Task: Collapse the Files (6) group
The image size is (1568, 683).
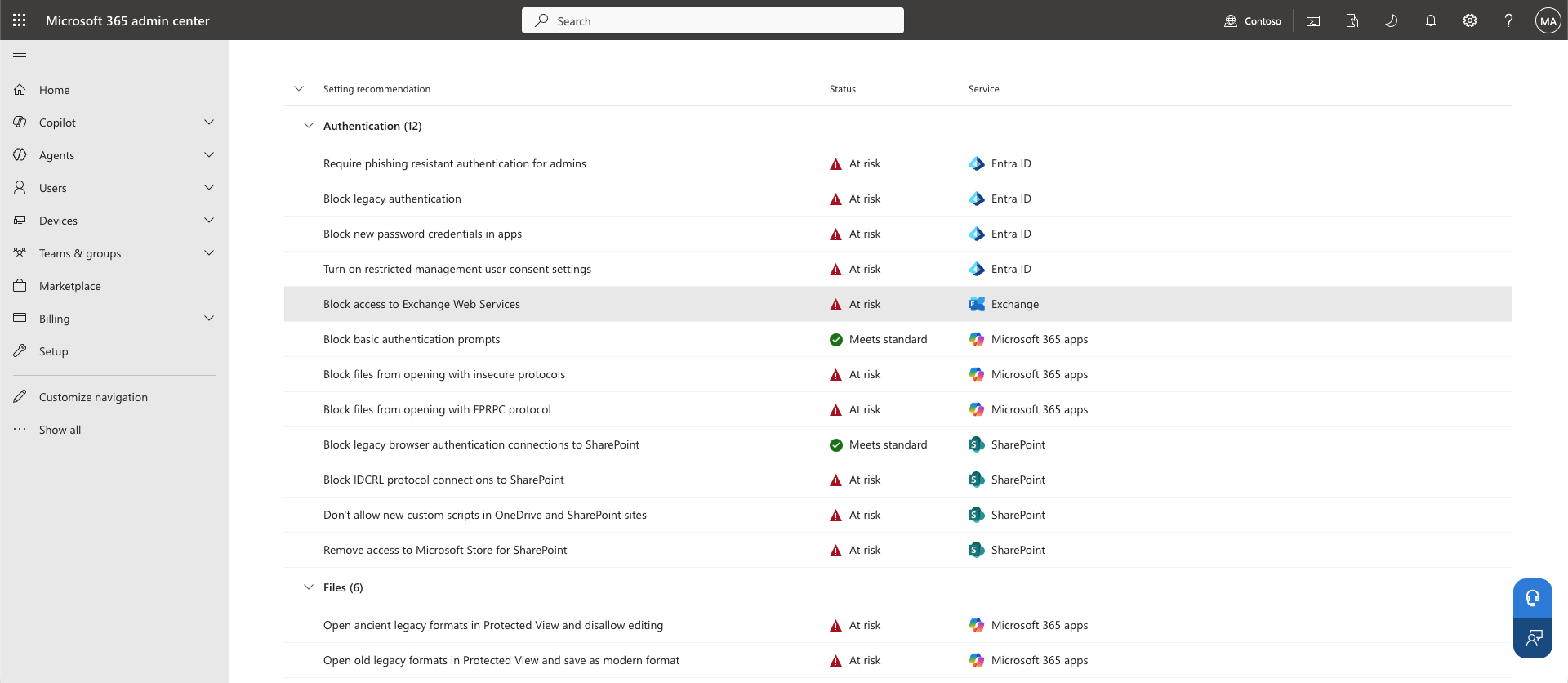Action: (x=309, y=587)
